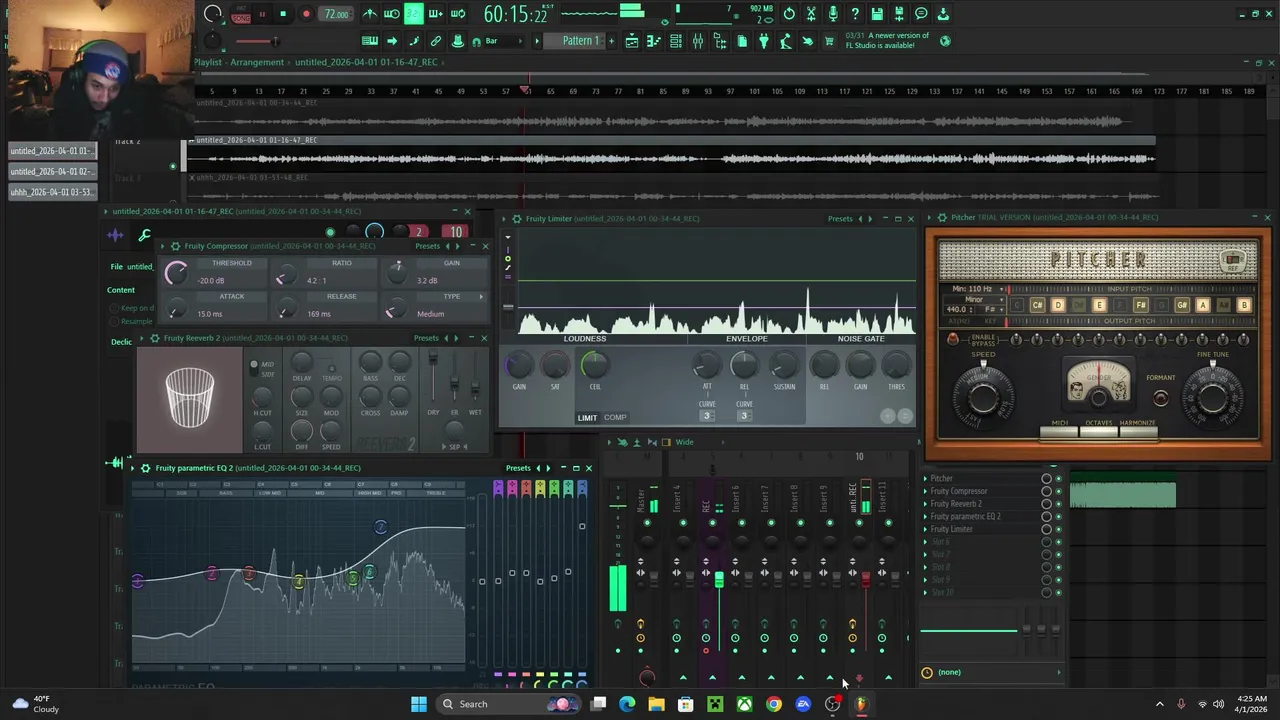Stop playback in the transport bar
The width and height of the screenshot is (1280, 720).
(283, 14)
